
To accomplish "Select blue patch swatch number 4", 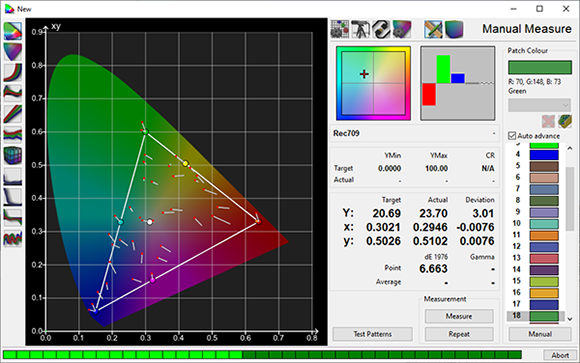I will (x=544, y=155).
